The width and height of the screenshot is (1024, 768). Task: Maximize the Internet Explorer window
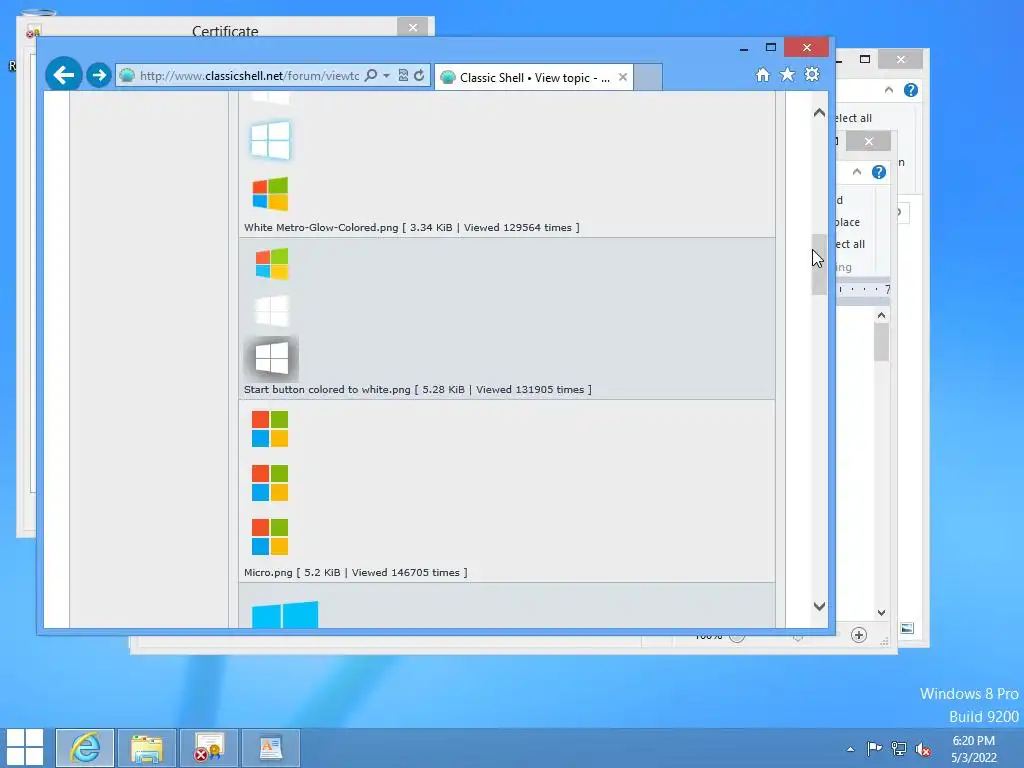point(771,47)
